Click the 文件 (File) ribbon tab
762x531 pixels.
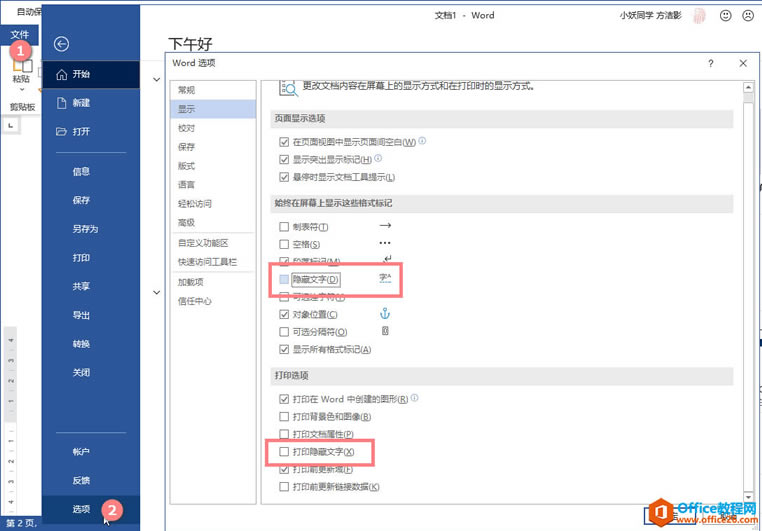pyautogui.click(x=19, y=34)
